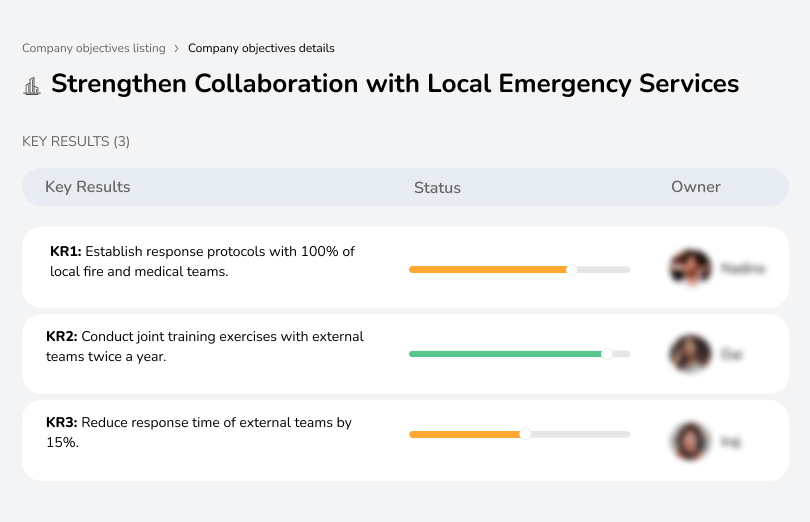This screenshot has height=522, width=810.
Task: Click the blurred owner name in the KR3 row
Action: (x=730, y=441)
